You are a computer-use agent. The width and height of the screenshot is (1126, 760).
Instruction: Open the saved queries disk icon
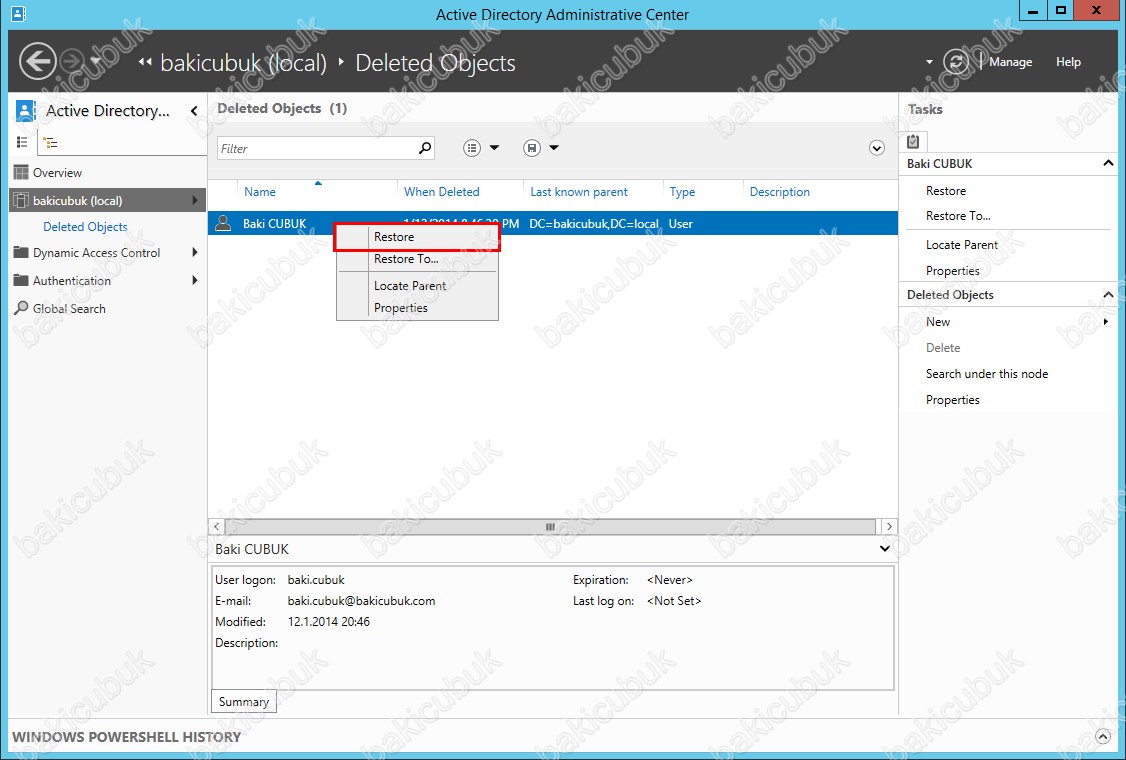pyautogui.click(x=531, y=148)
